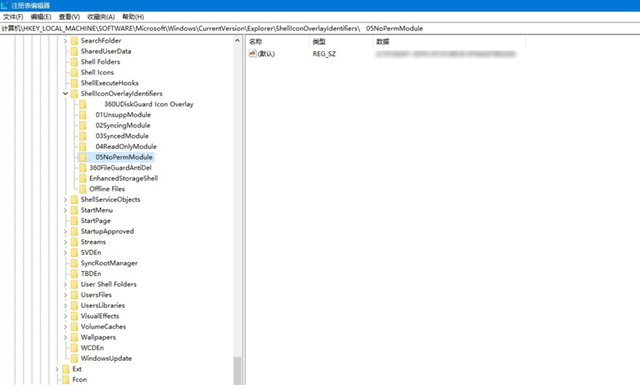Click the WCDEn folder icon

(74, 348)
